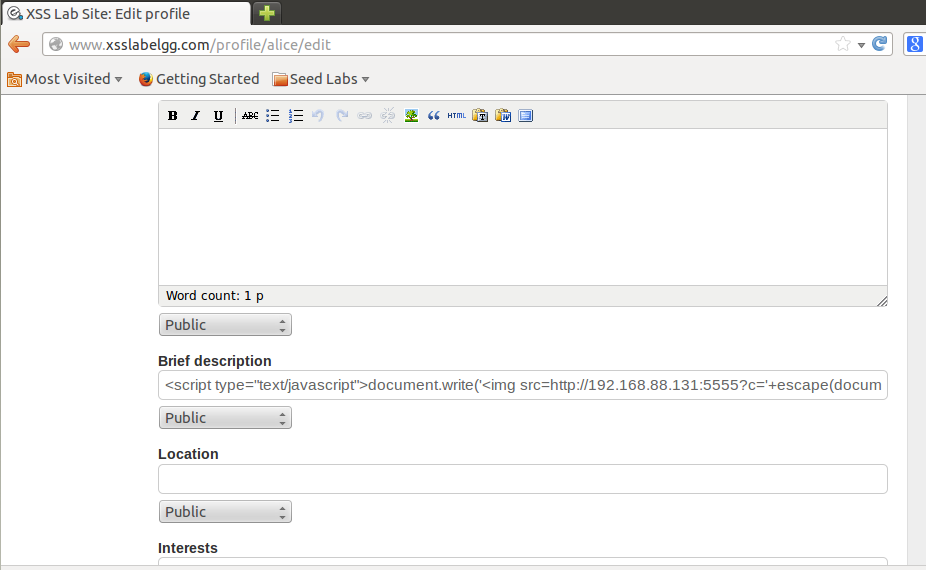
Task: Click the Brief description input field
Action: point(523,385)
